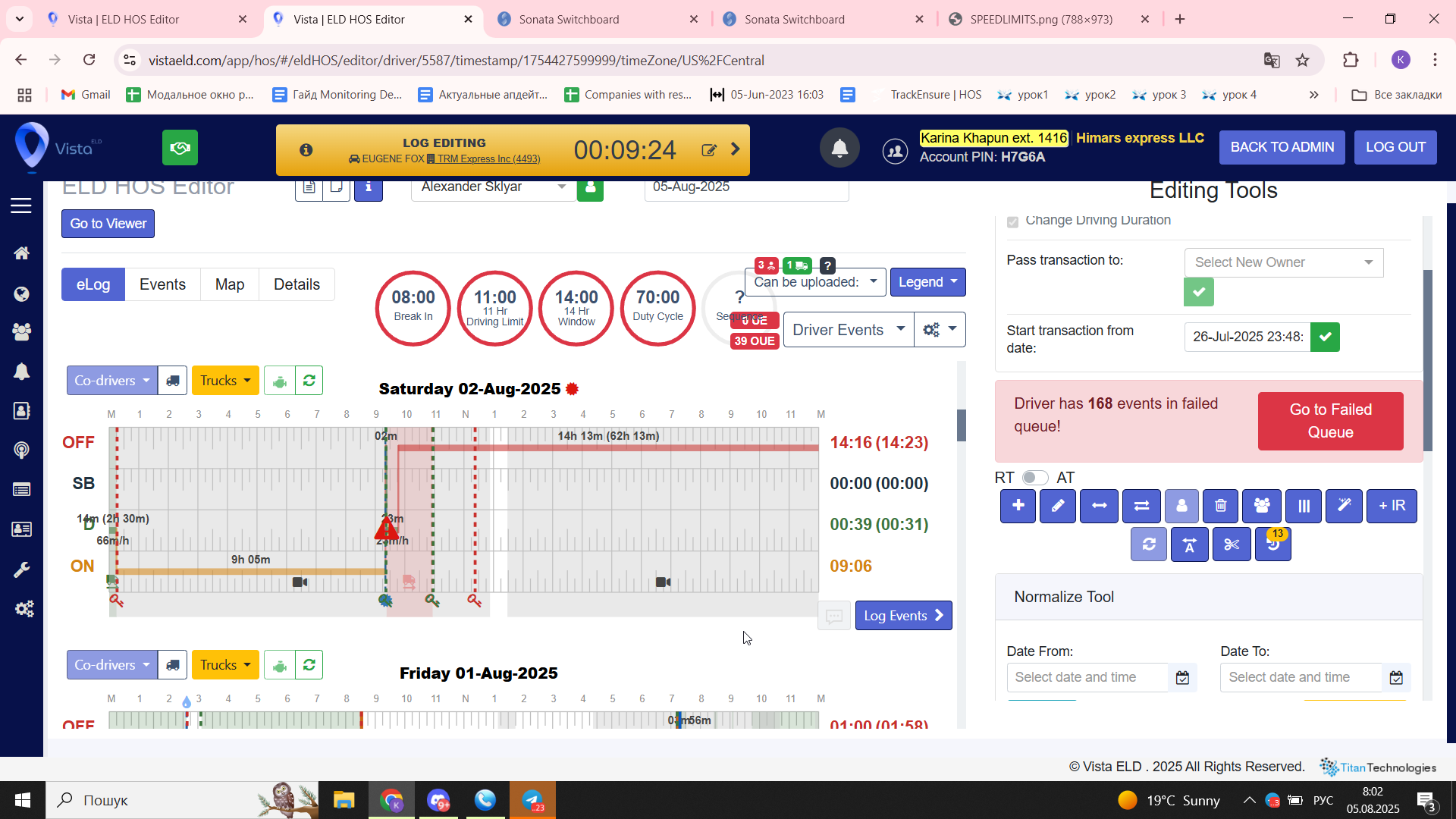Open the wrench tools icon in the sidebar

(x=21, y=570)
